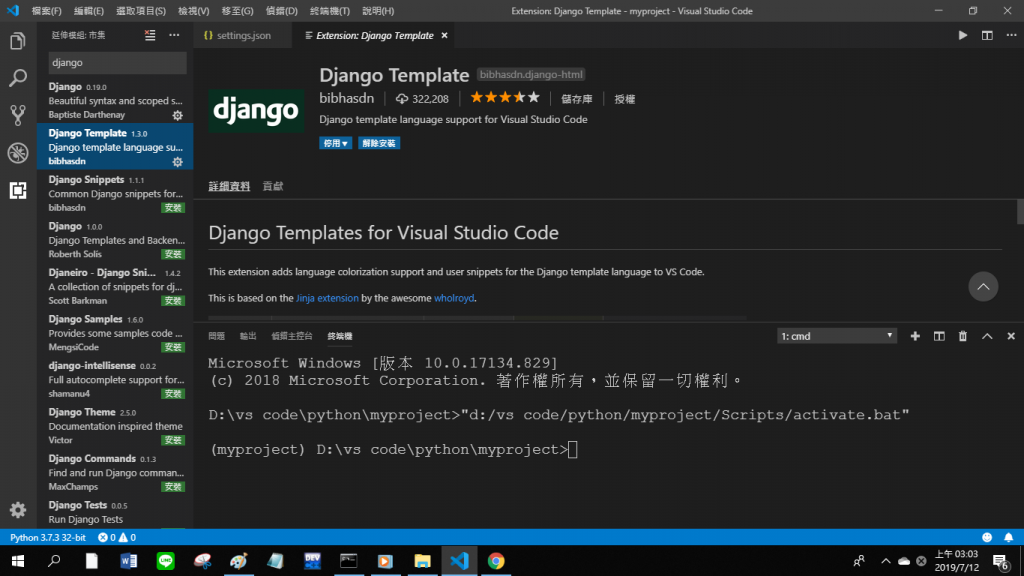Switch to settings.json tab

244,35
